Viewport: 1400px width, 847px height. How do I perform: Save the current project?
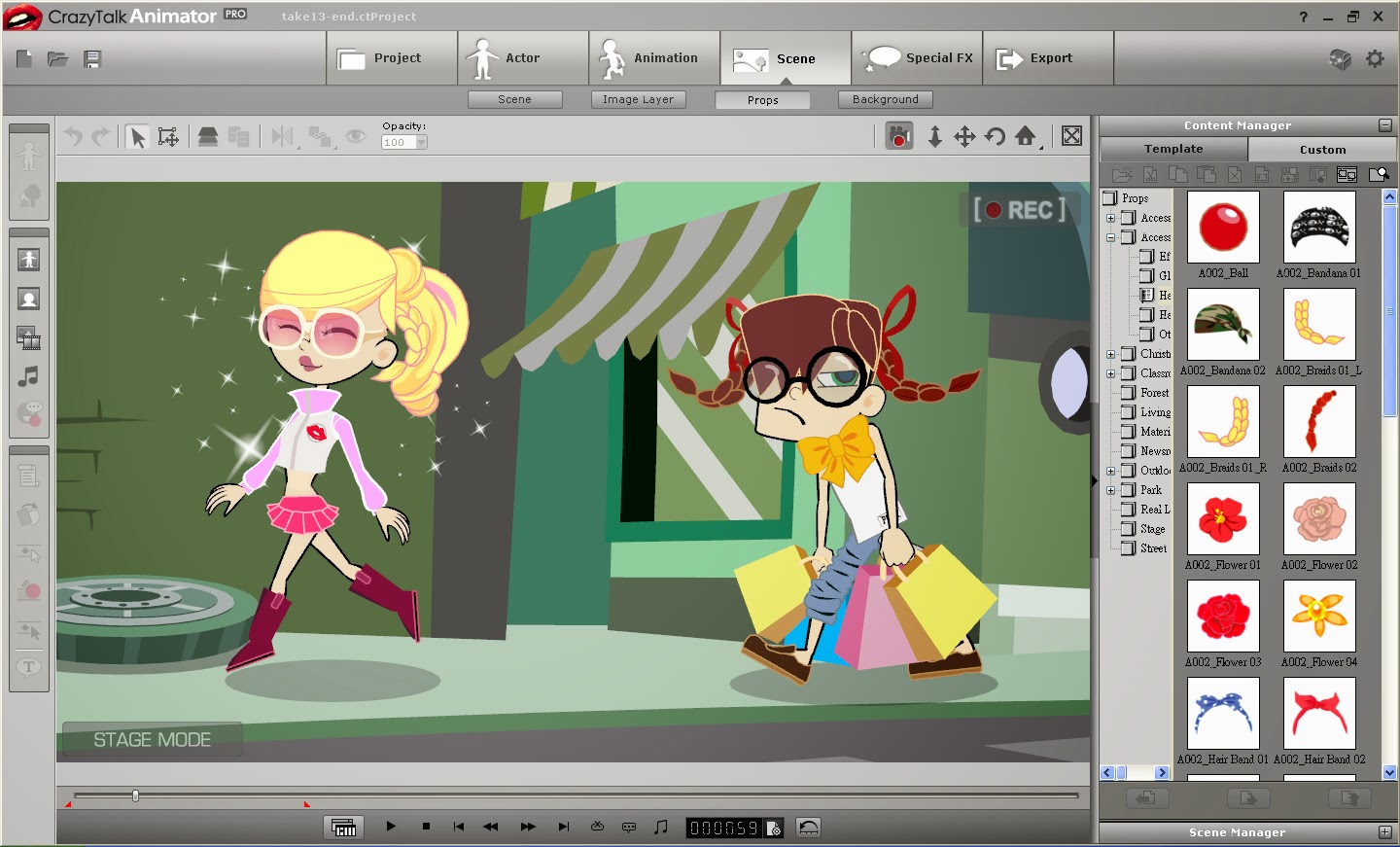tap(92, 59)
